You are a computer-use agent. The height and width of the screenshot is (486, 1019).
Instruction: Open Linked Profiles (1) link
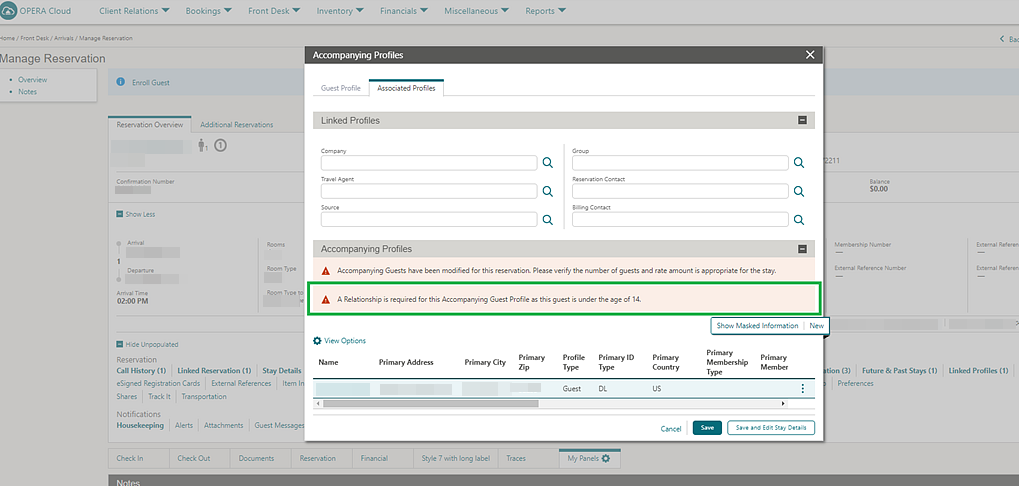pos(978,370)
